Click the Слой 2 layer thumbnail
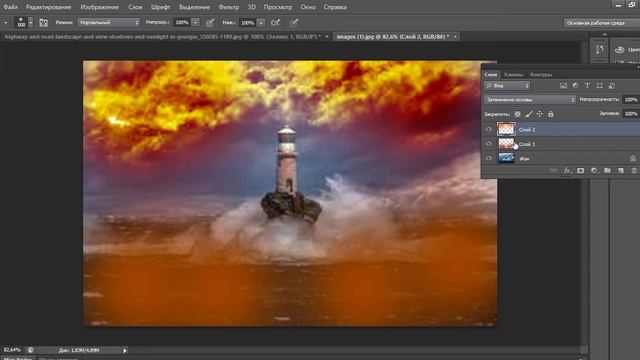640x360 pixels. [506, 129]
